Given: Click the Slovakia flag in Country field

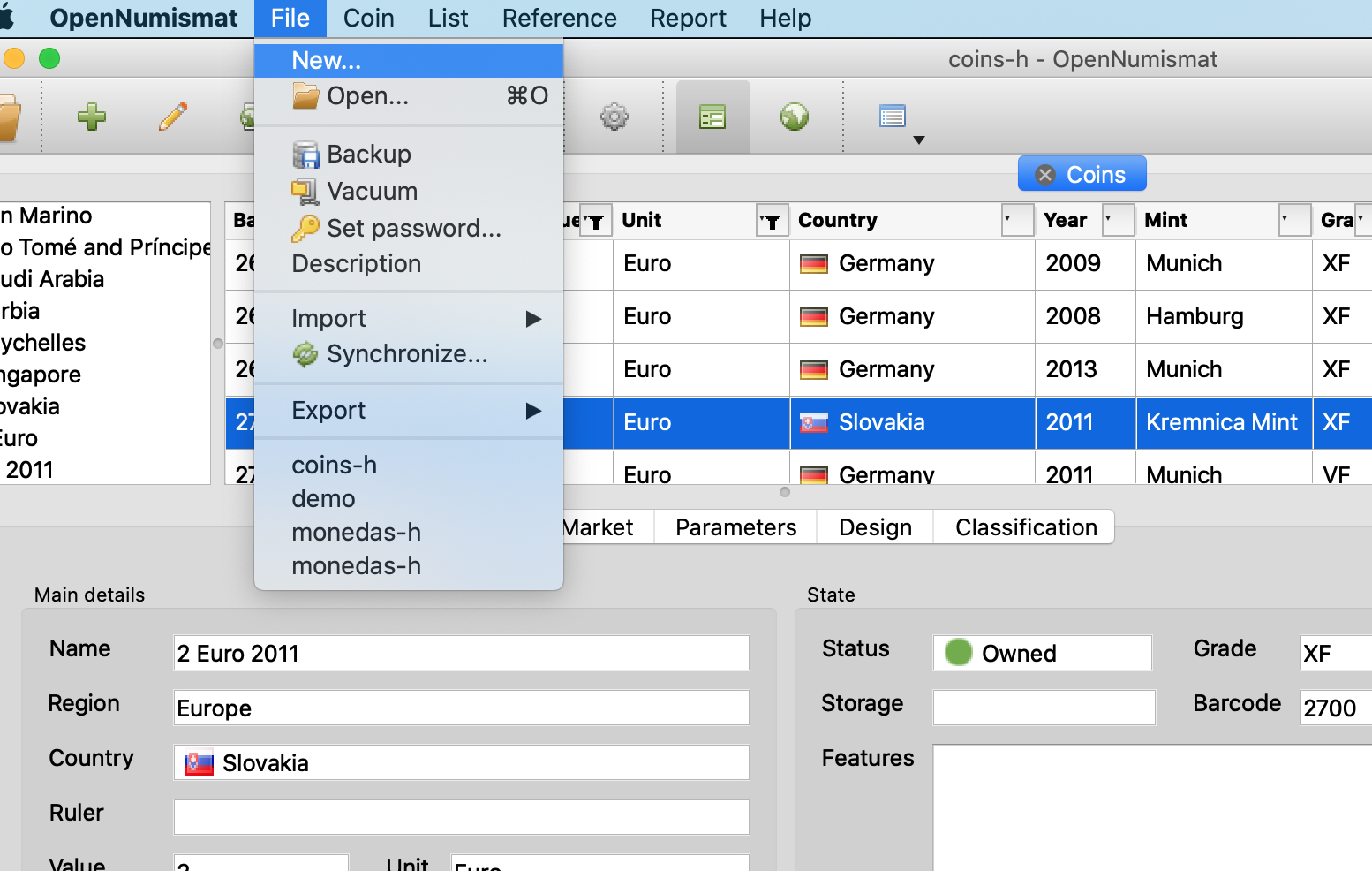Looking at the screenshot, I should pyautogui.click(x=200, y=763).
